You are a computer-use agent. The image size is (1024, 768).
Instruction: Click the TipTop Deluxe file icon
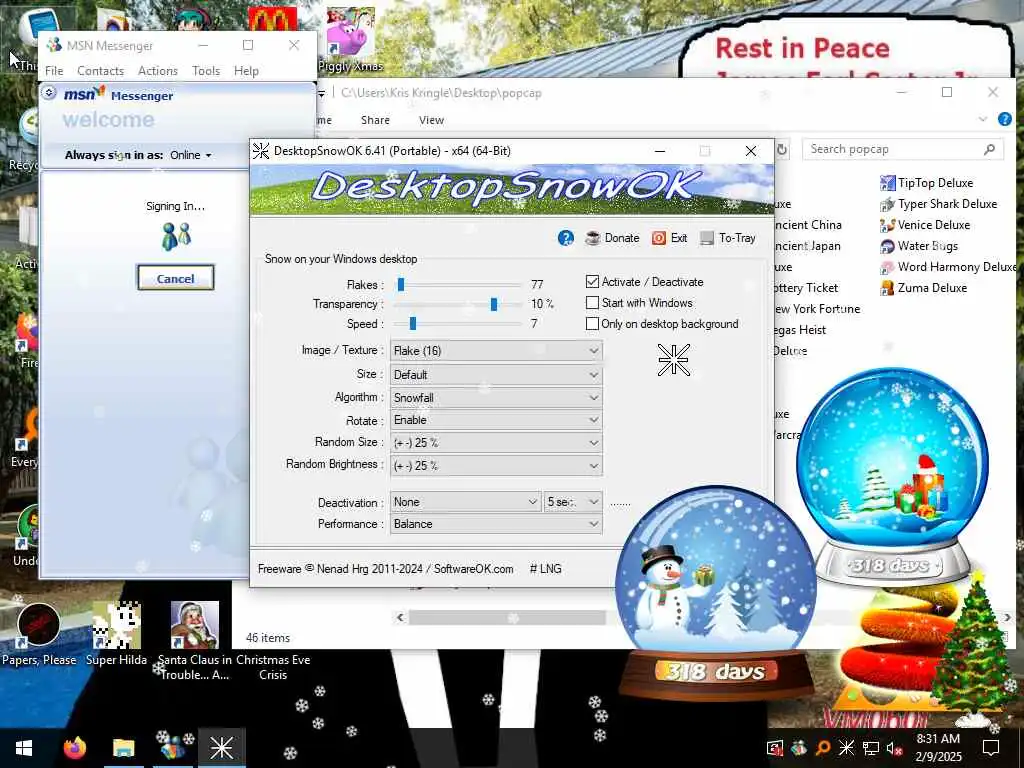click(x=888, y=183)
